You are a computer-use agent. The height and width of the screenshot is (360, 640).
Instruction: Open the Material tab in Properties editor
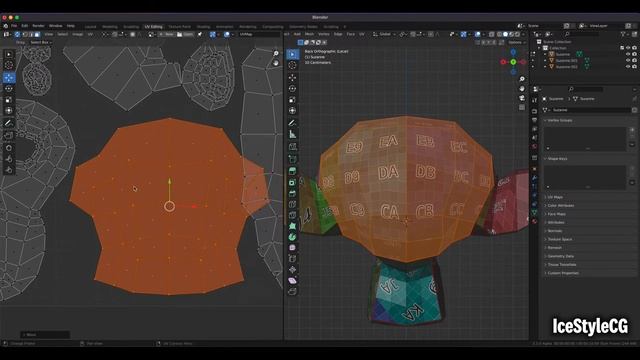[x=534, y=221]
